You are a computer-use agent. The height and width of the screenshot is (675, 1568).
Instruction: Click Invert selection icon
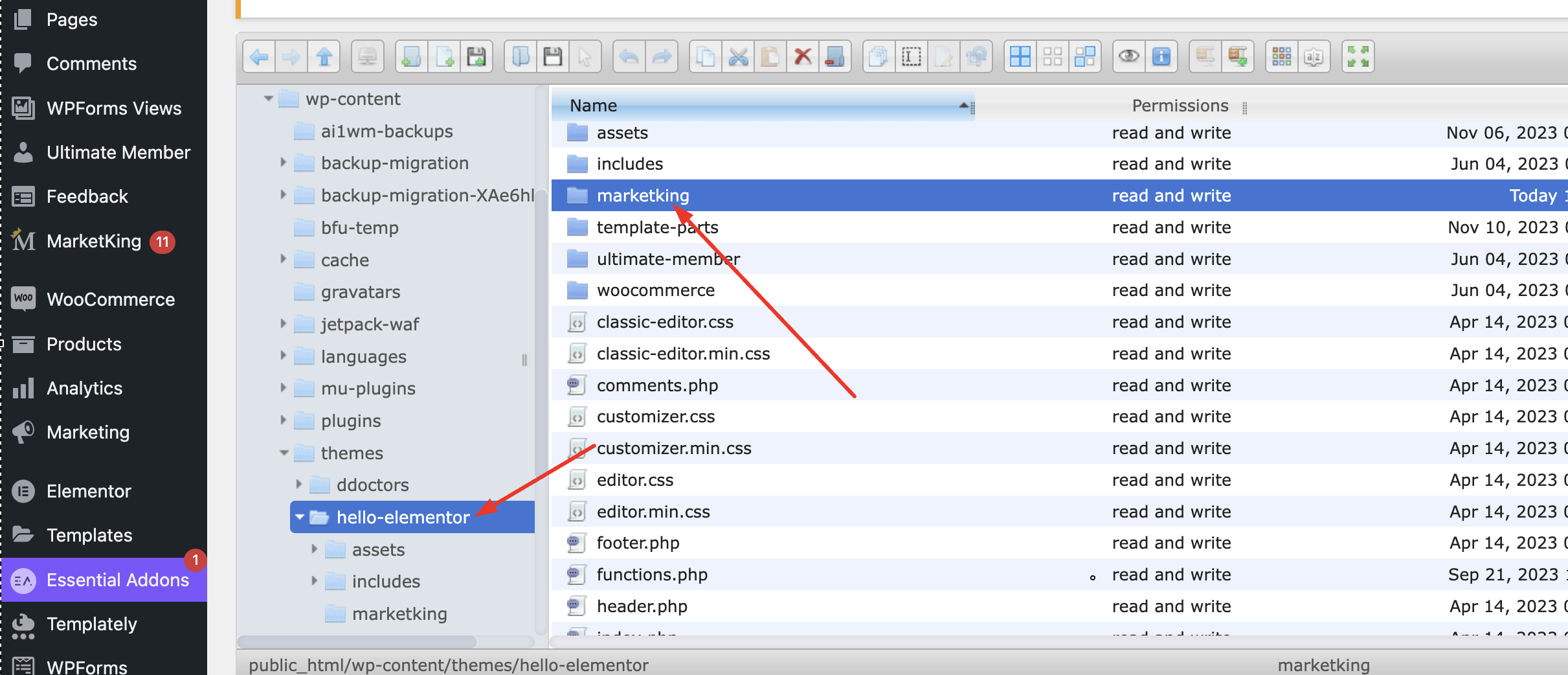(x=1085, y=57)
